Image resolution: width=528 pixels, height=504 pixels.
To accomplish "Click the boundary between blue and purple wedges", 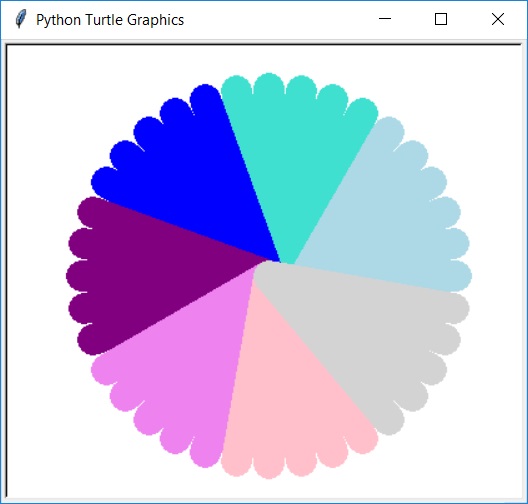I will [x=184, y=230].
